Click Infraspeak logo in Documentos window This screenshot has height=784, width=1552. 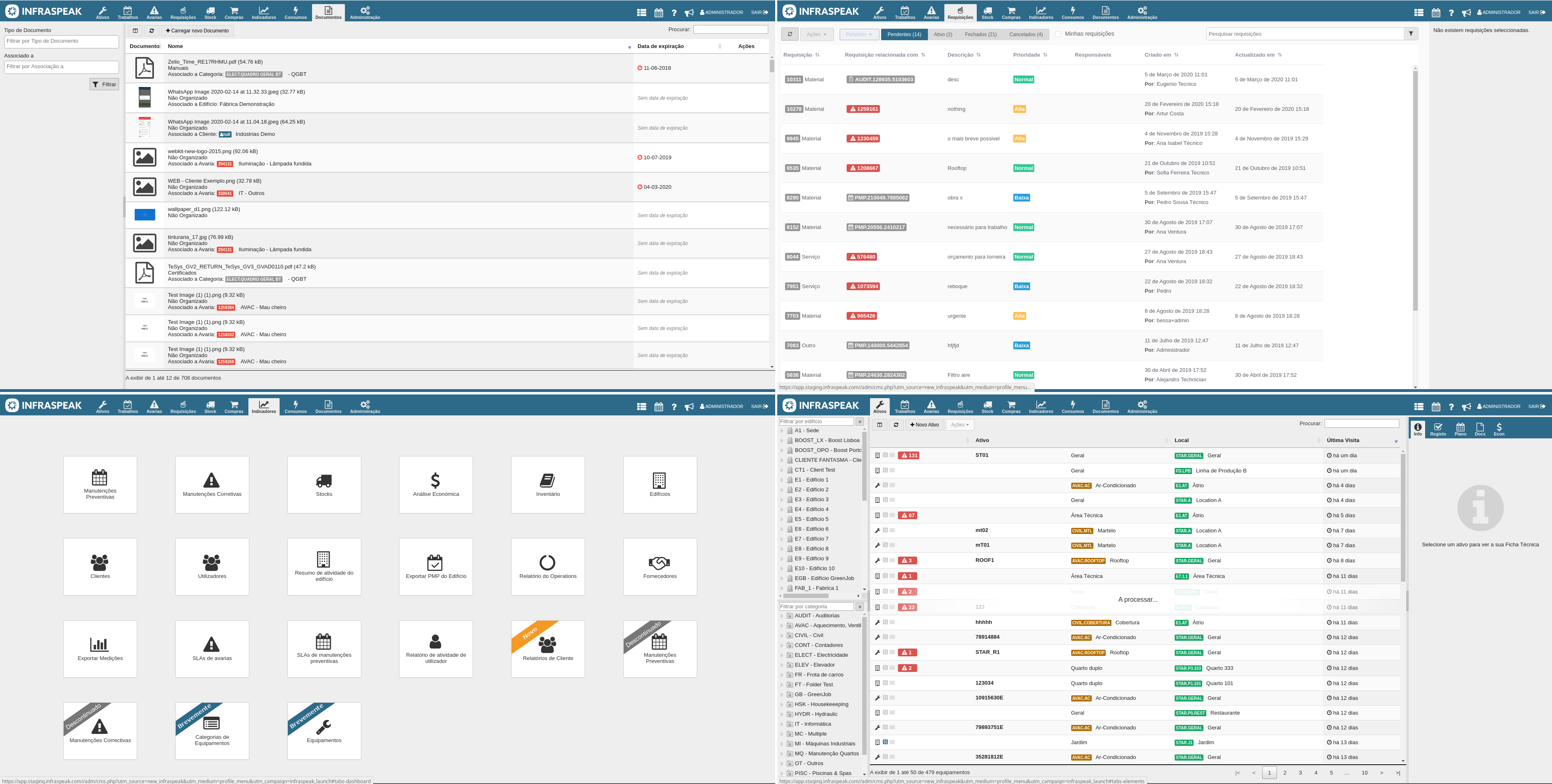click(x=44, y=11)
